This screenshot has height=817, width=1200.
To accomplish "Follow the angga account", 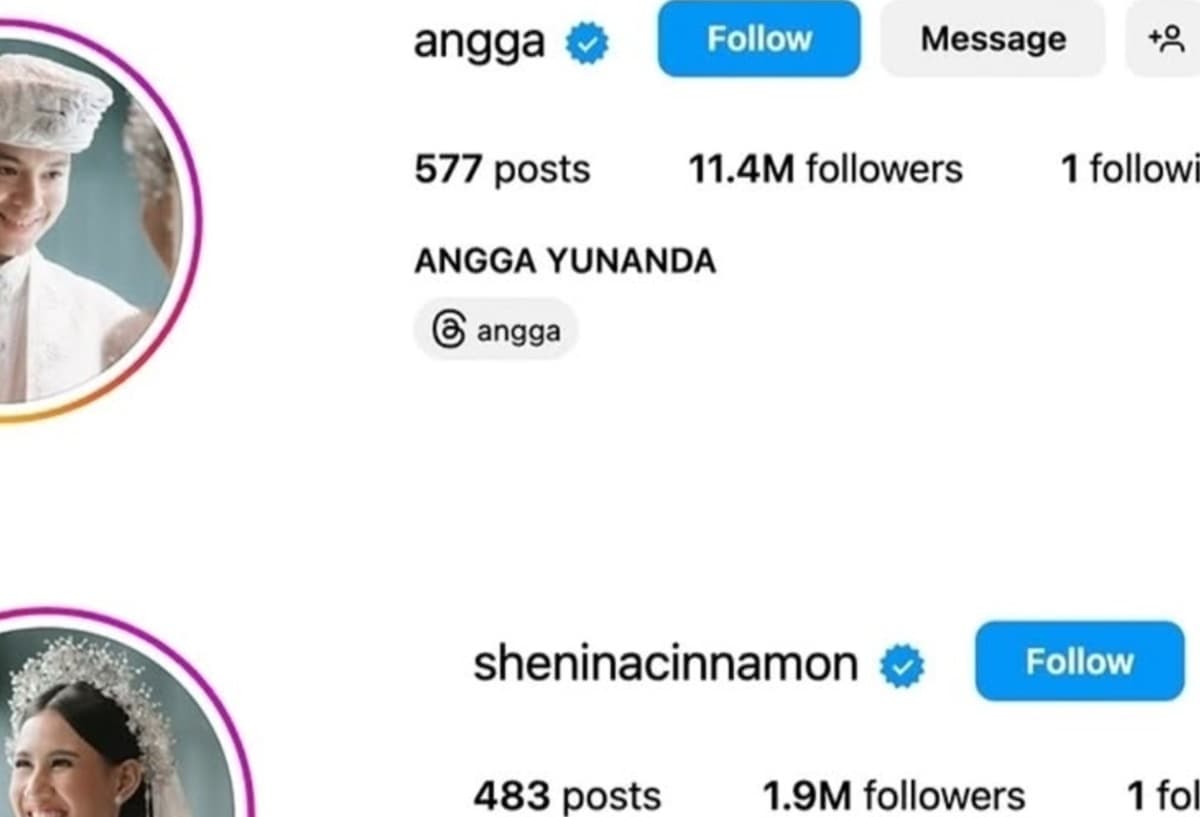I will 759,39.
